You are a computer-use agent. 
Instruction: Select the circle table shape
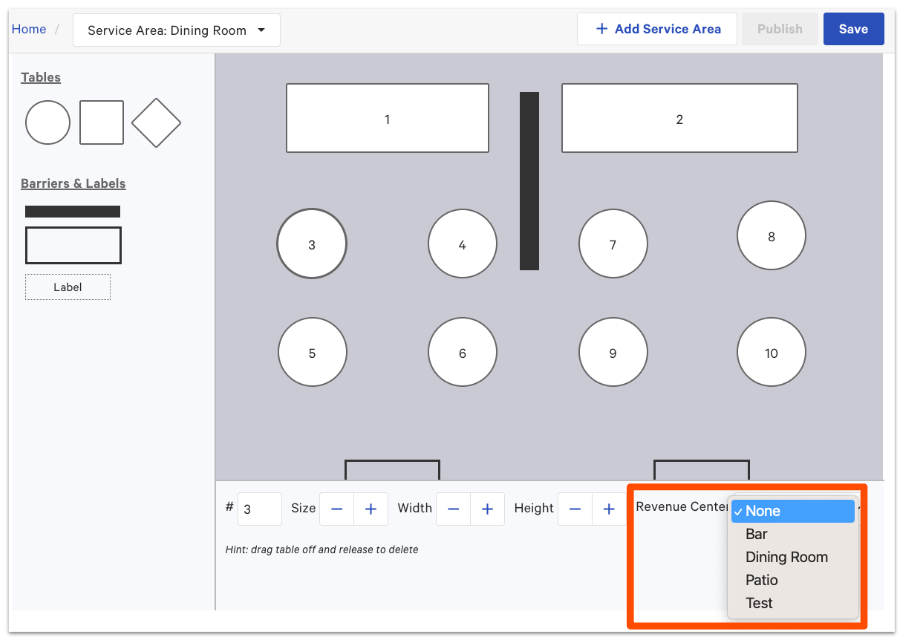coord(48,123)
